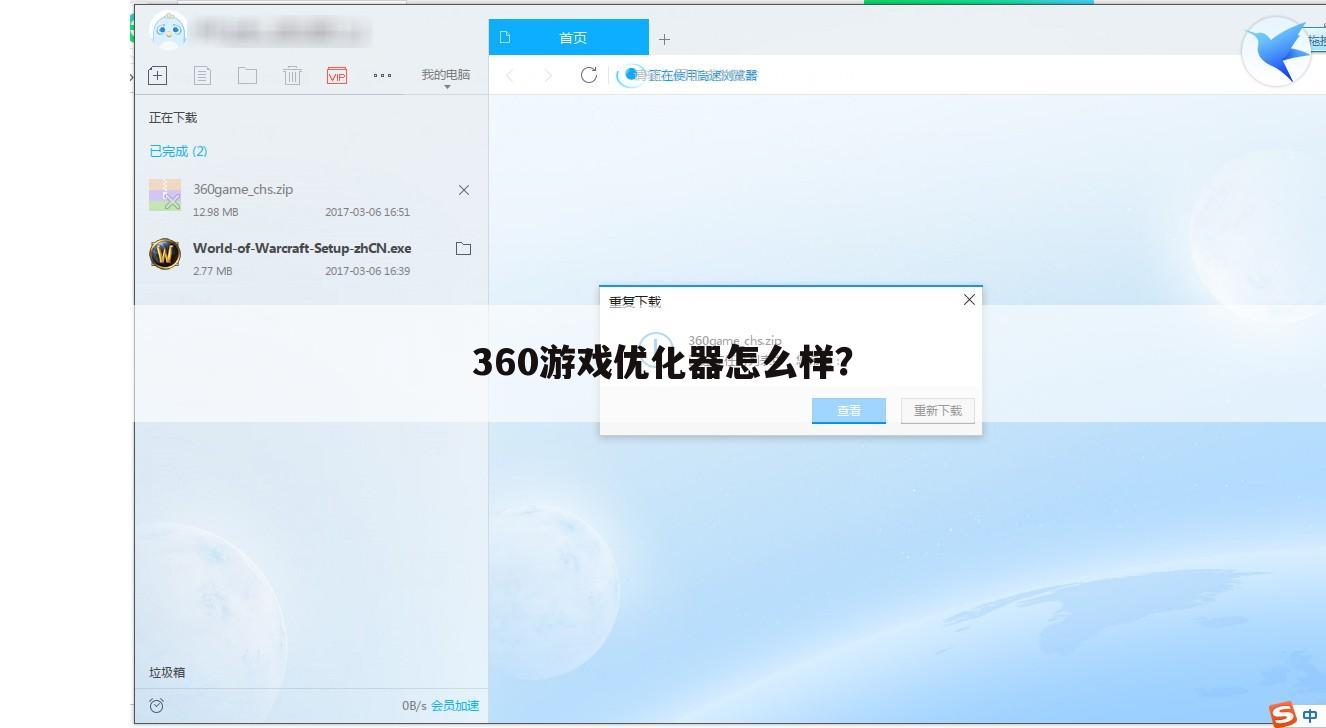Switch to the 首页 tab
The width and height of the screenshot is (1326, 728).
click(569, 38)
